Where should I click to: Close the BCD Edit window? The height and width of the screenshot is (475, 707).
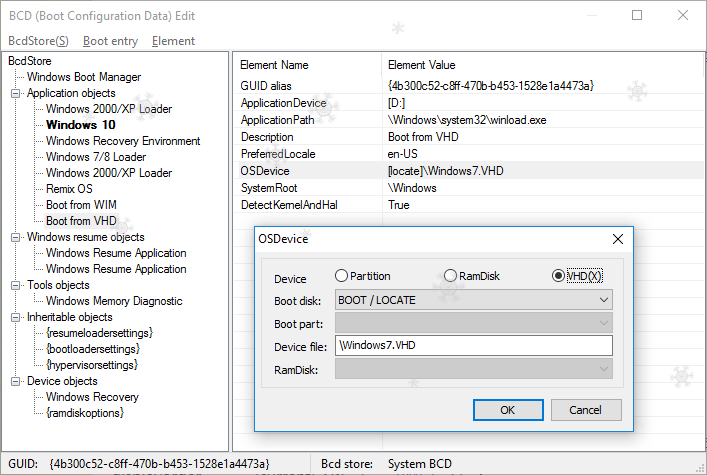[683, 15]
